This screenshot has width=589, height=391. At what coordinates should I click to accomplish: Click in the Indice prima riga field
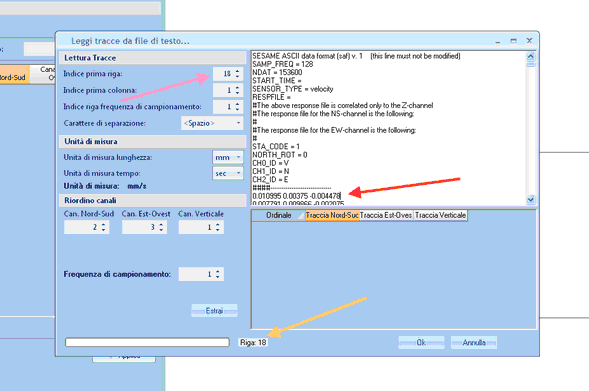[224, 74]
